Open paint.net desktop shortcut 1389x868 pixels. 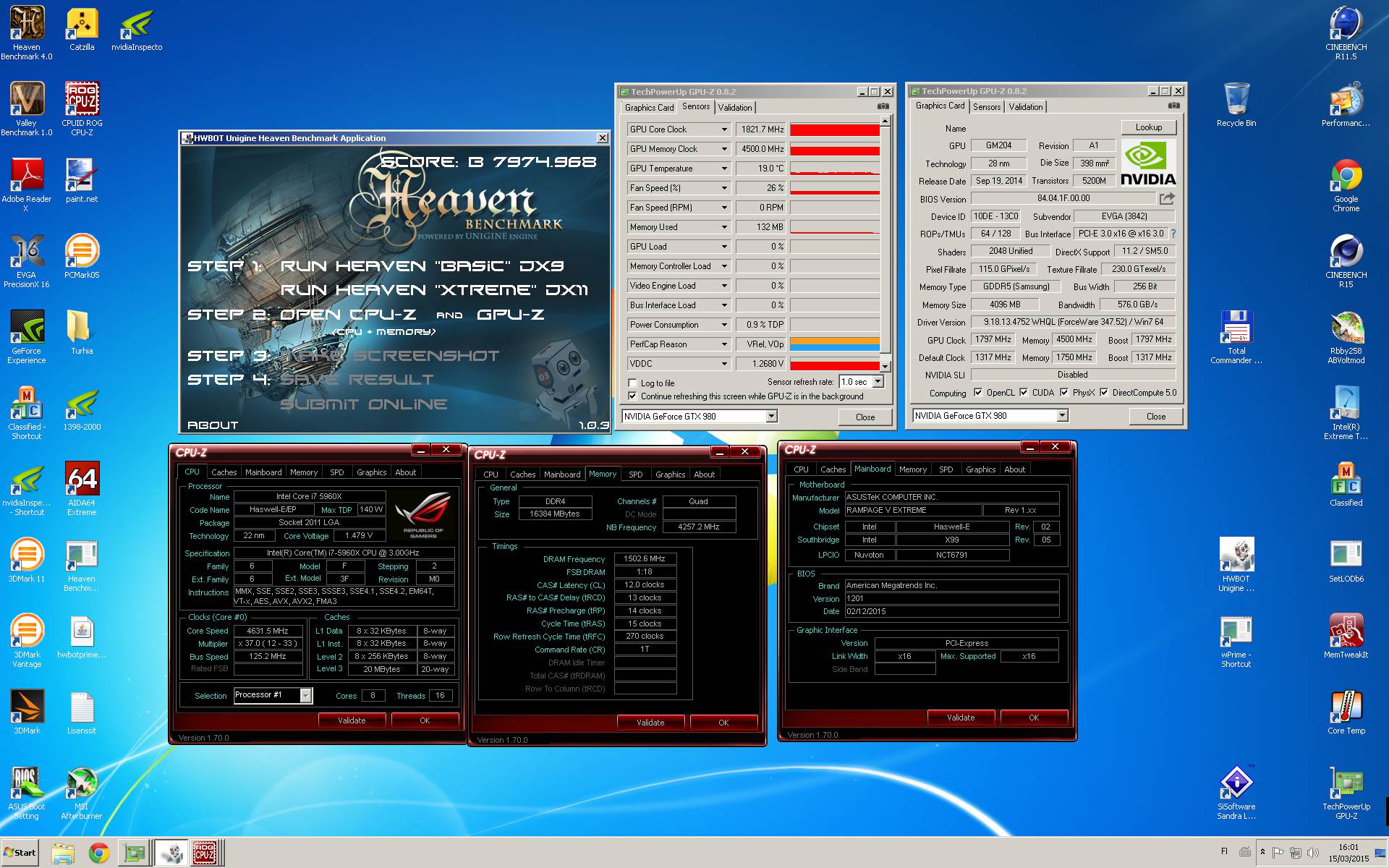pyautogui.click(x=82, y=181)
